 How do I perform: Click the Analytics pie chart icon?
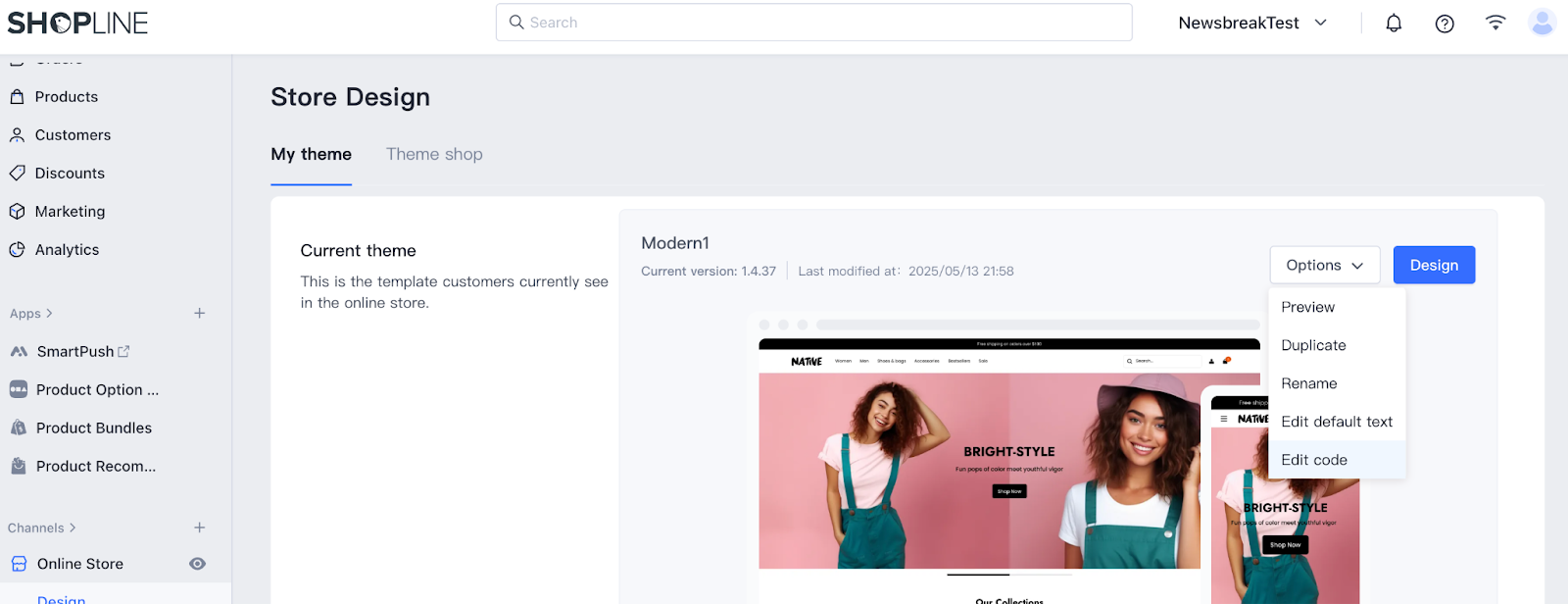[17, 249]
